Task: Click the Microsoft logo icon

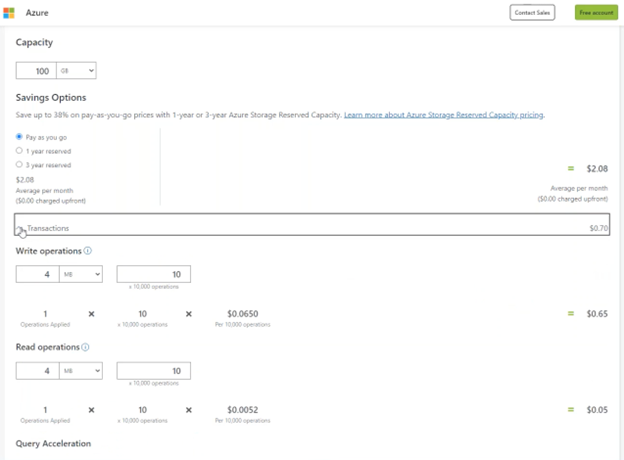Action: tap(9, 13)
